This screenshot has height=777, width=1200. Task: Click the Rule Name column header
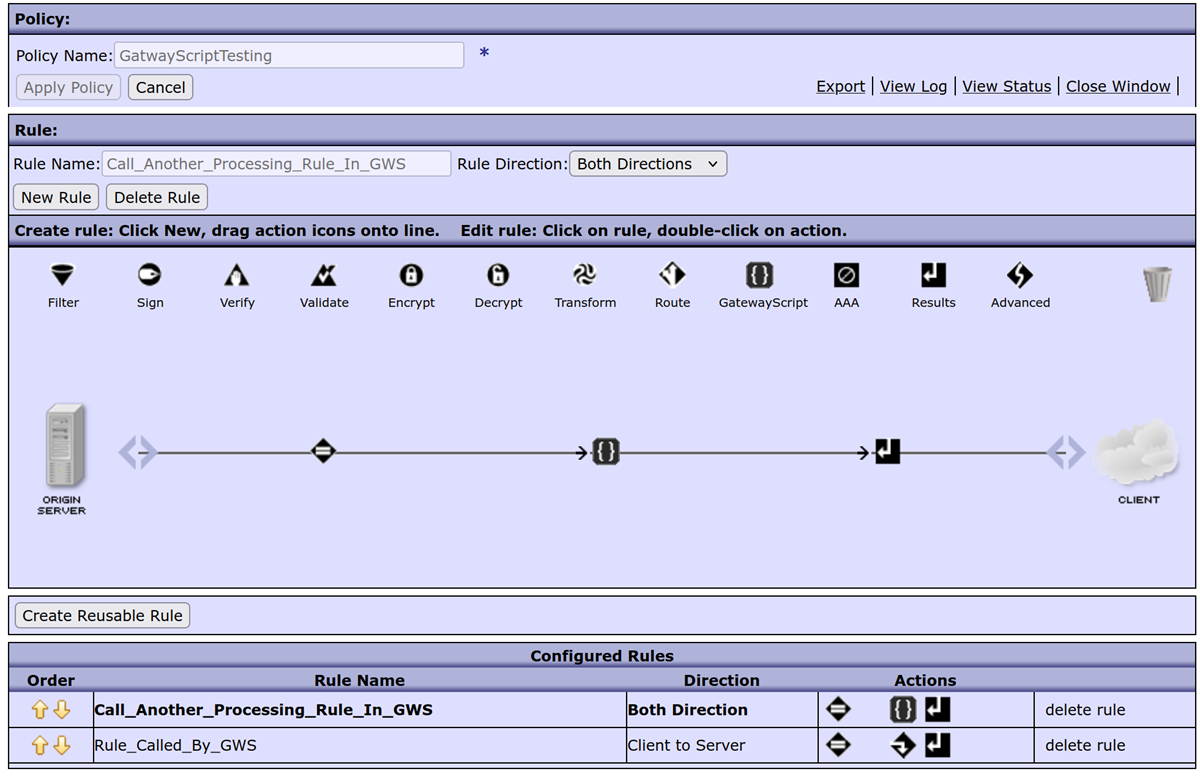[x=359, y=680]
